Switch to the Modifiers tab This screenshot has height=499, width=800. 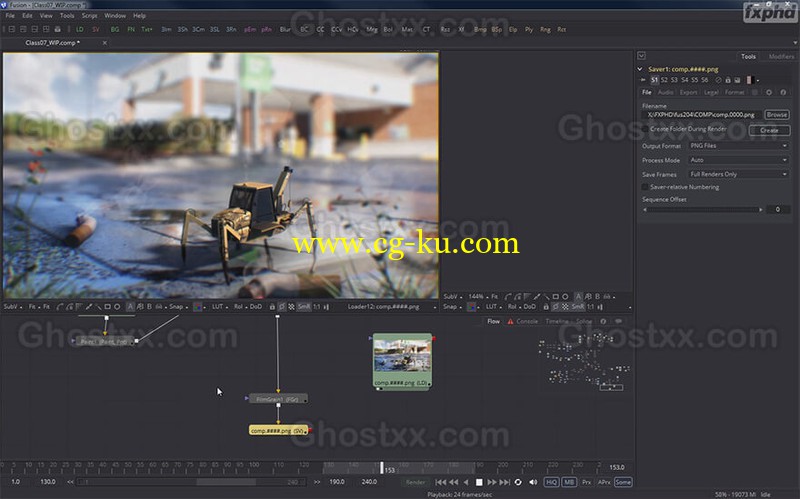tap(781, 57)
